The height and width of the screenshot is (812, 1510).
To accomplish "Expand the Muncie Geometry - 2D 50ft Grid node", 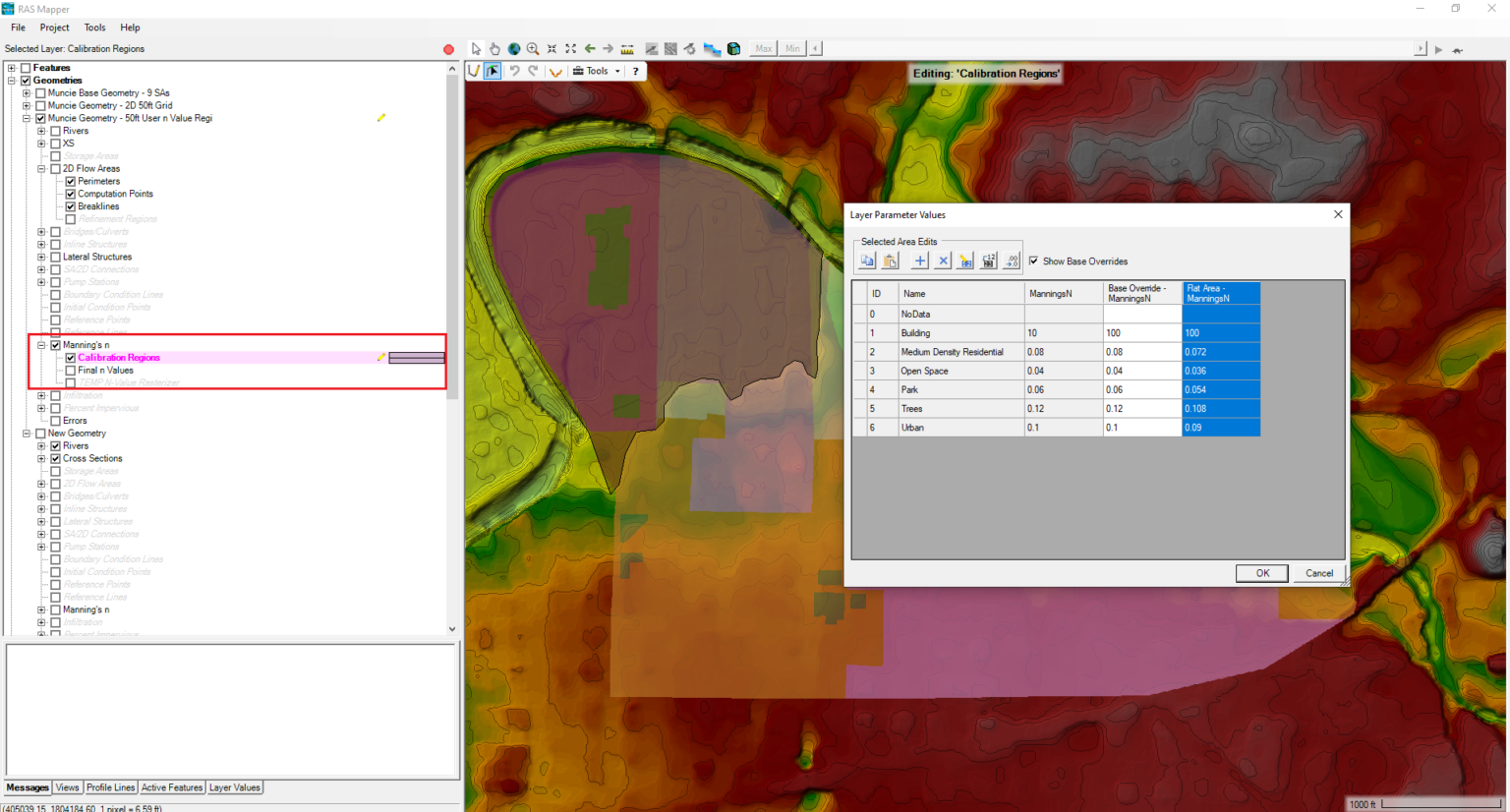I will [27, 106].
